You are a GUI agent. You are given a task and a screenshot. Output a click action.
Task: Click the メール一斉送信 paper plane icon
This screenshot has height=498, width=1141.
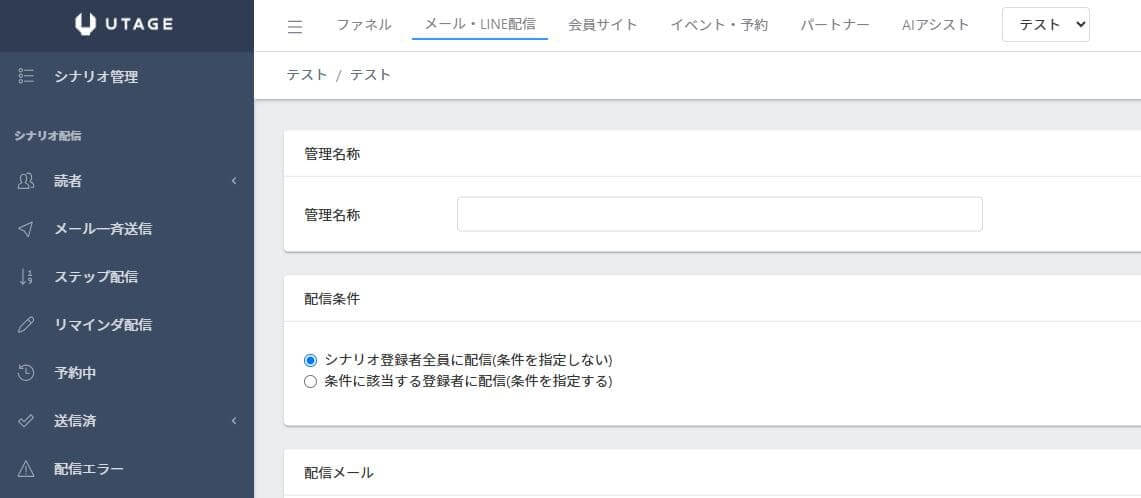click(x=25, y=229)
